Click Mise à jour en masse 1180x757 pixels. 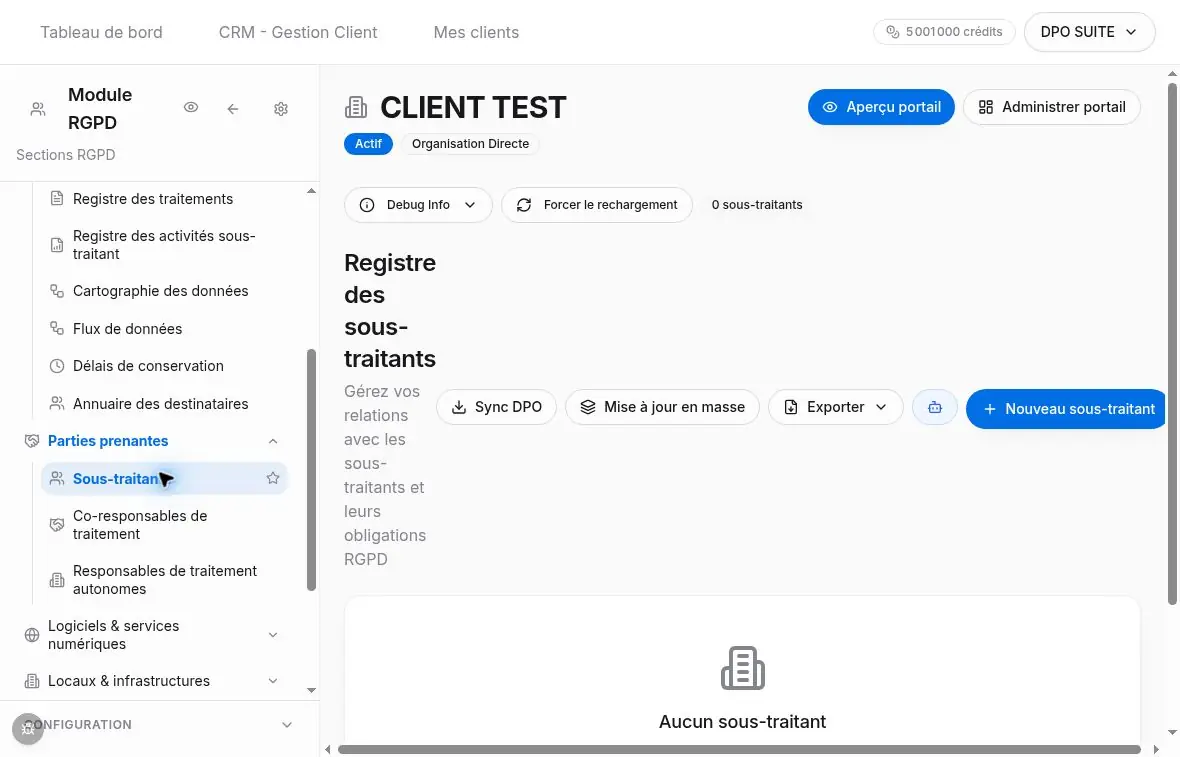[662, 407]
